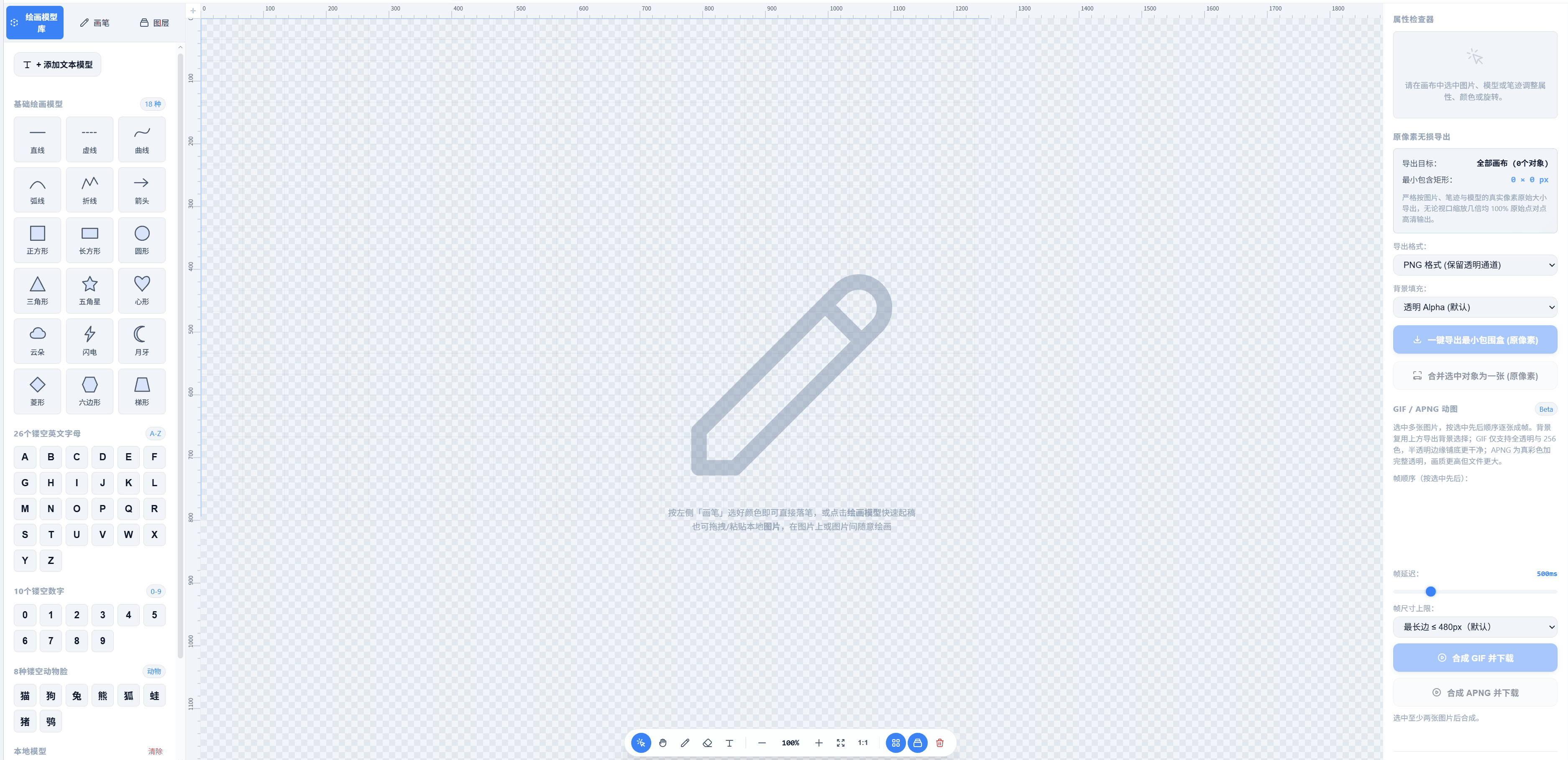Click the 清除 link beside 本地模型
Image resolution: width=1568 pixels, height=760 pixels.
coord(155,751)
